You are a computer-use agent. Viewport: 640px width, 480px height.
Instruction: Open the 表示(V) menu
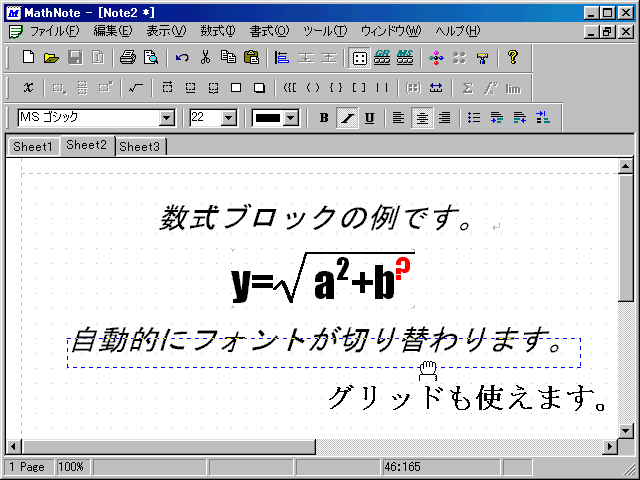coord(166,31)
